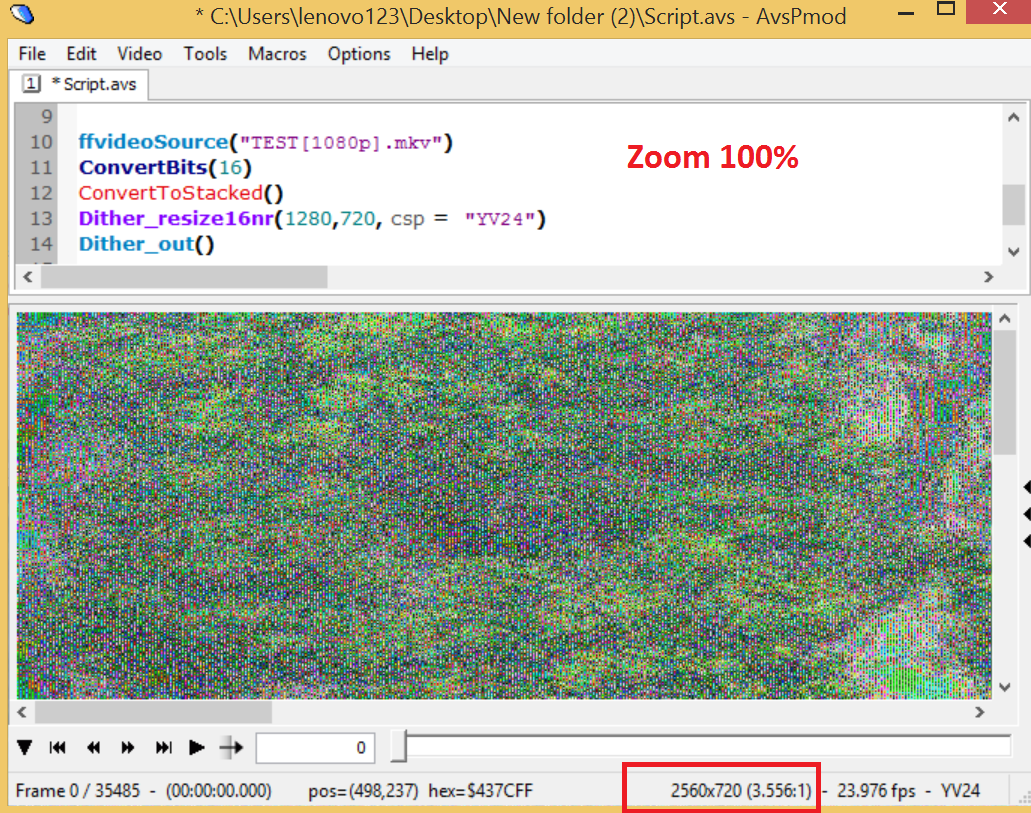Open the Video menu
Image resolution: width=1031 pixels, height=813 pixels.
(x=139, y=54)
